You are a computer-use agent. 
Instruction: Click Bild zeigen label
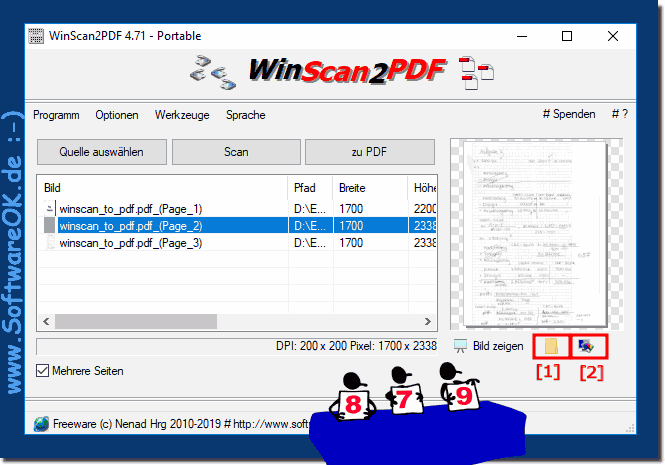pos(498,346)
